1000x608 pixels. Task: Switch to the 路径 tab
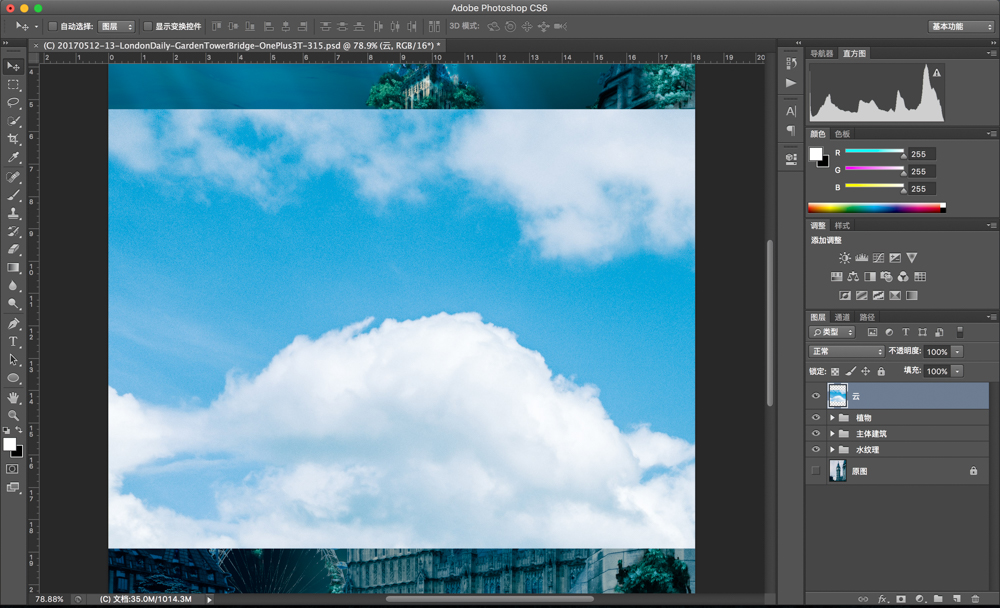[x=867, y=317]
